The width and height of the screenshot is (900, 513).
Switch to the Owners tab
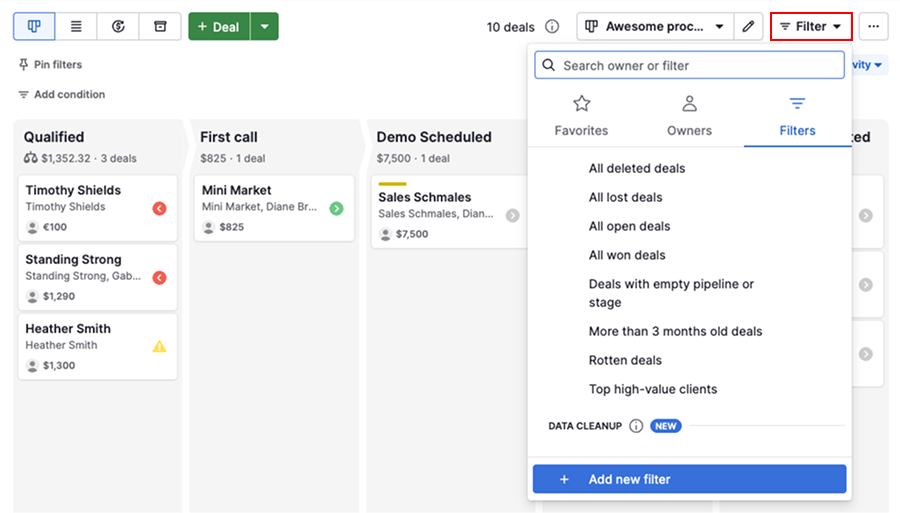coord(689,116)
